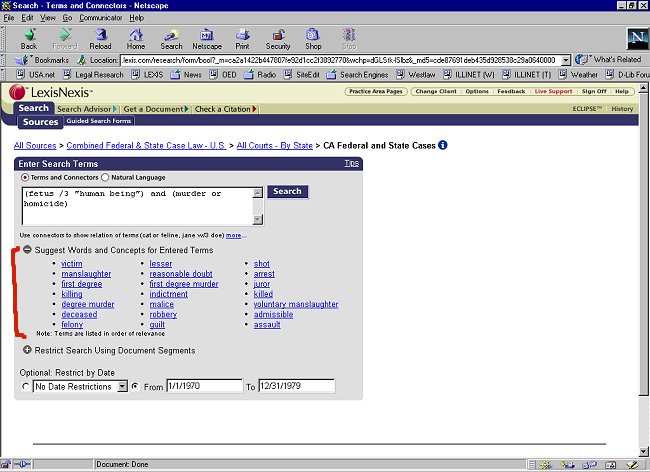
Task: Open the OED bookmark
Action: tap(223, 75)
